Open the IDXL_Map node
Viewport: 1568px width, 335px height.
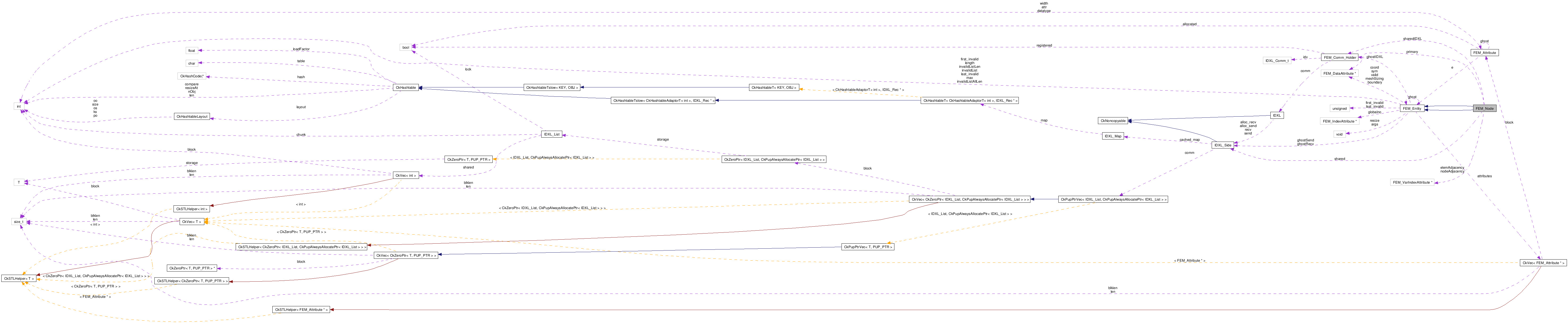coord(1113,136)
